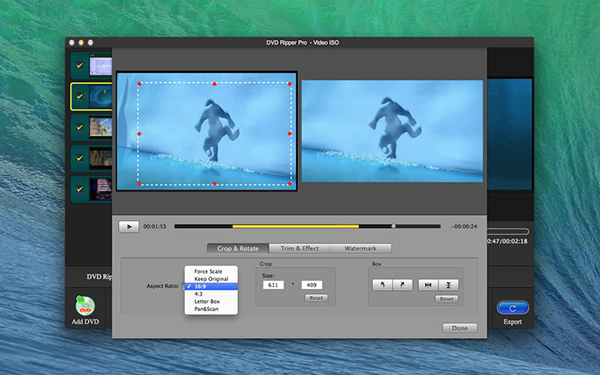Toggle checkbox for first video title
The image size is (600, 375).
tap(80, 65)
